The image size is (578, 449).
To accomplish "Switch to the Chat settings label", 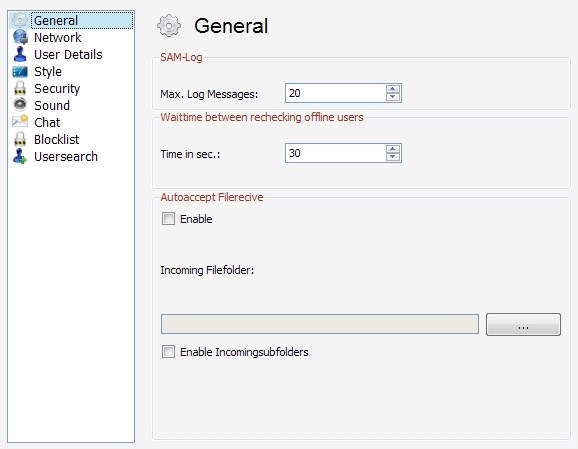I will click(47, 122).
